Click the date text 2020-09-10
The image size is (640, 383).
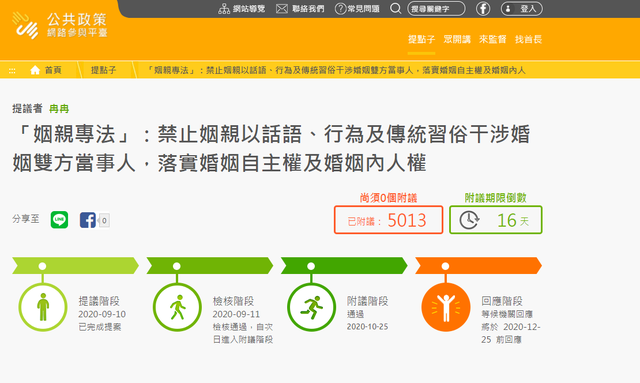[x=102, y=314]
